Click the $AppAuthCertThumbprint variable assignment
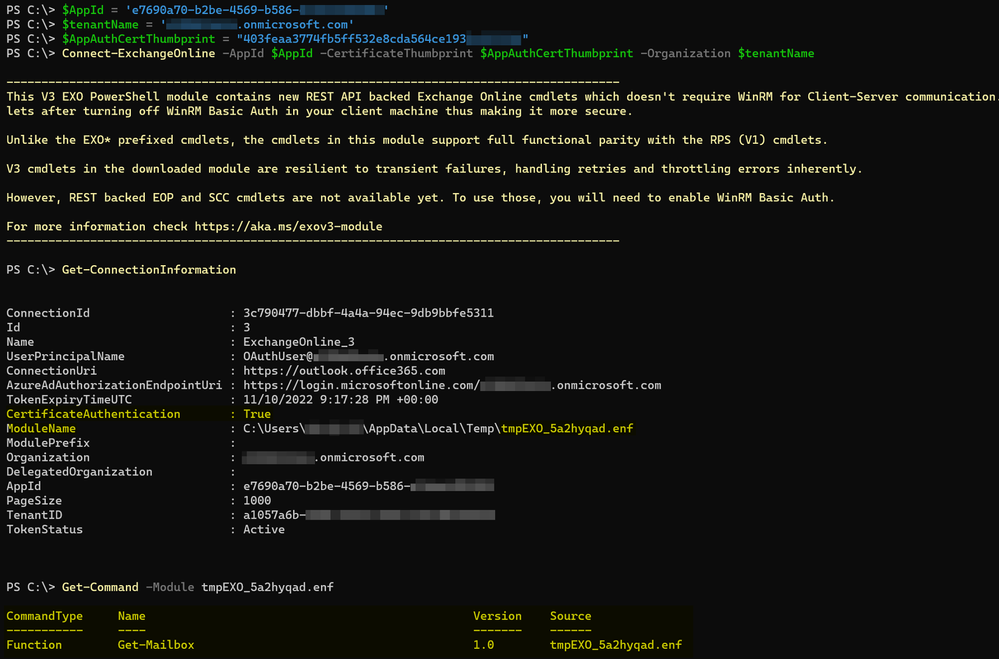Screen dimensions: 999x659 (138, 39)
